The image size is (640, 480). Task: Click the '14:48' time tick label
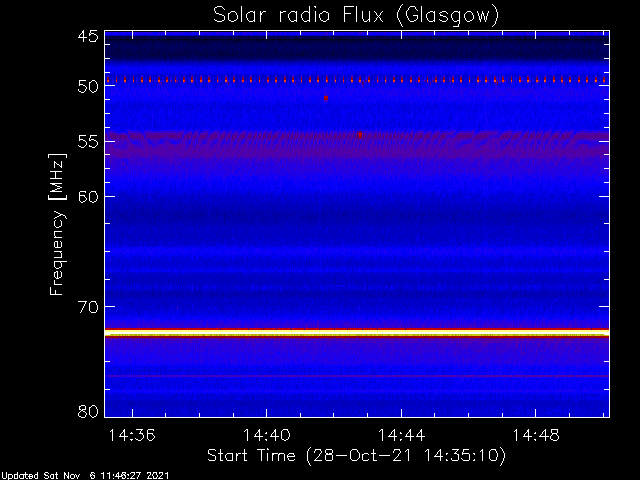pyautogui.click(x=536, y=436)
